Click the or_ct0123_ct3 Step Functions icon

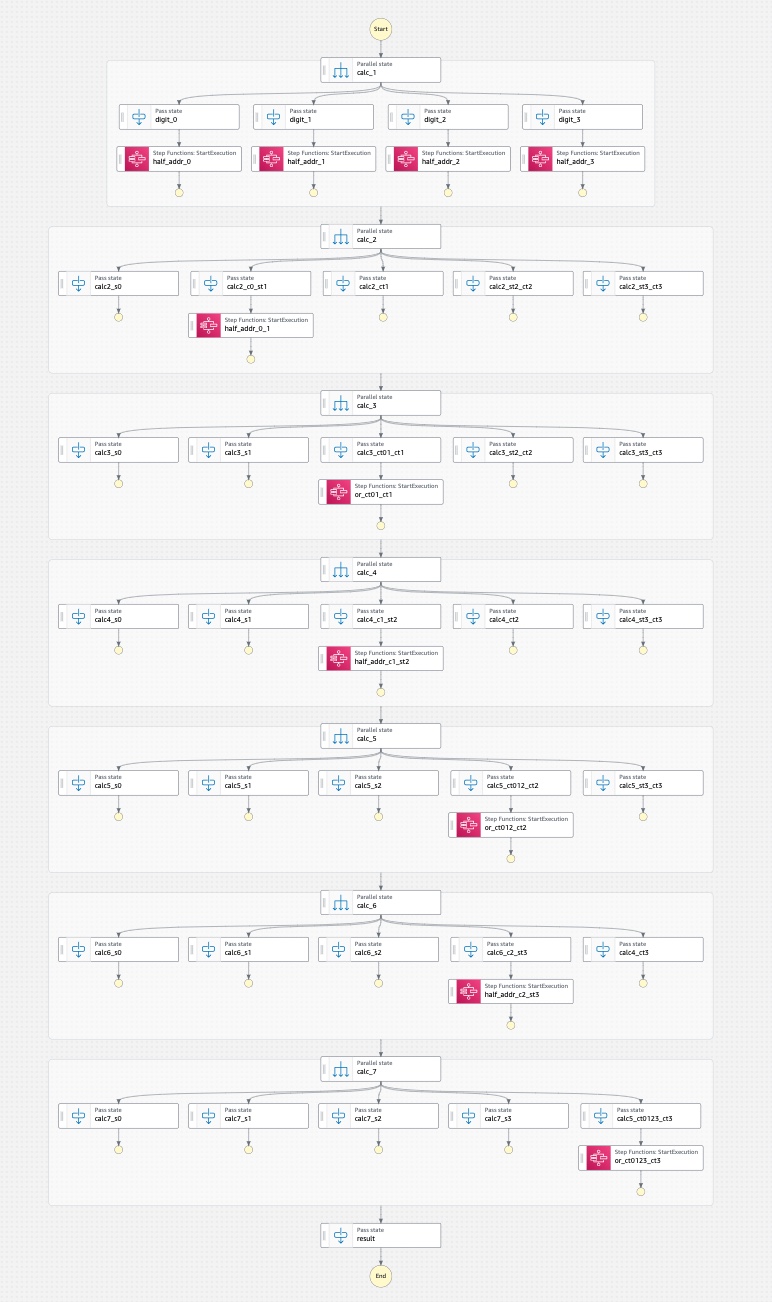(x=600, y=1158)
